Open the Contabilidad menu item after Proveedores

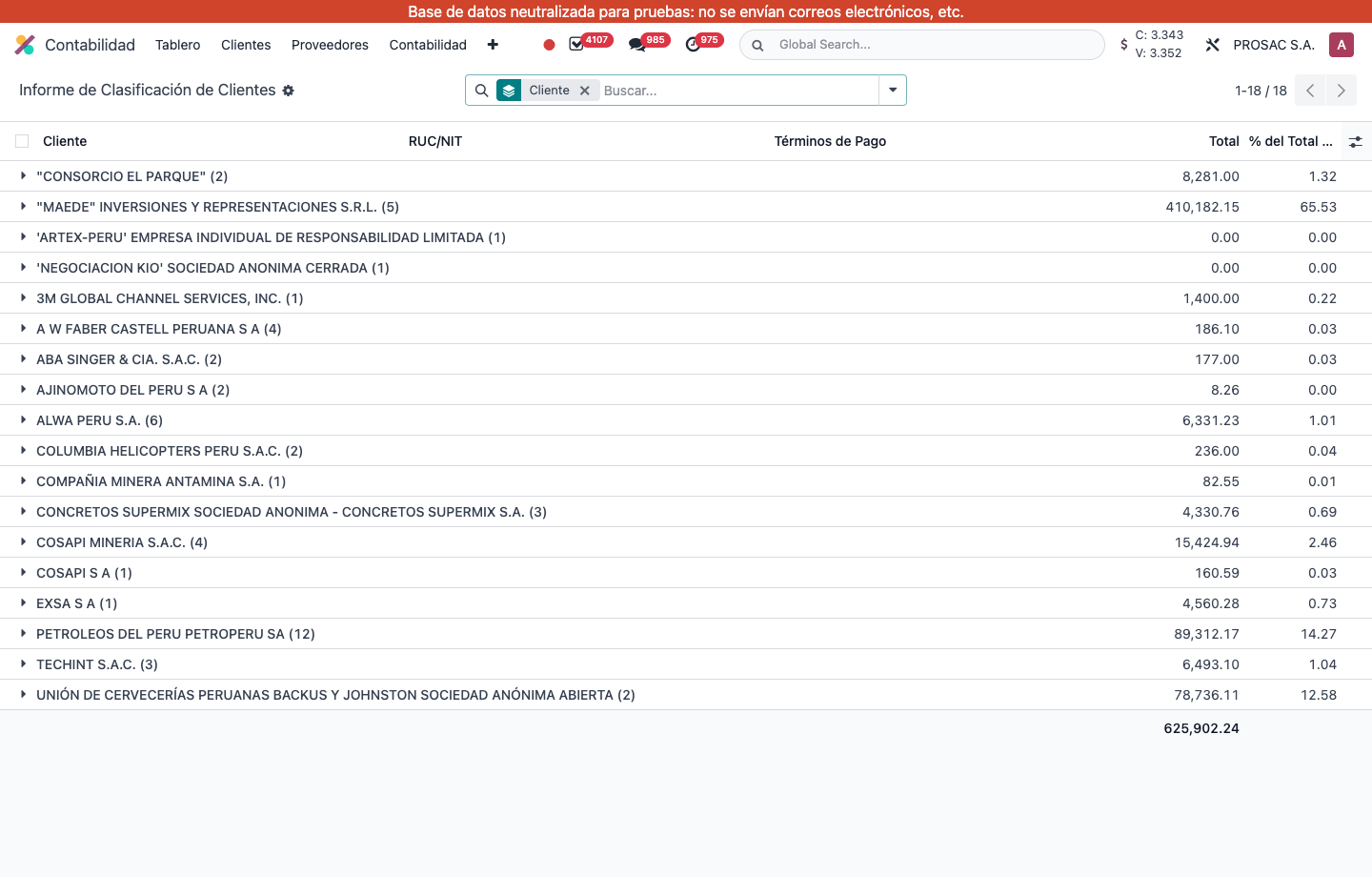(428, 45)
